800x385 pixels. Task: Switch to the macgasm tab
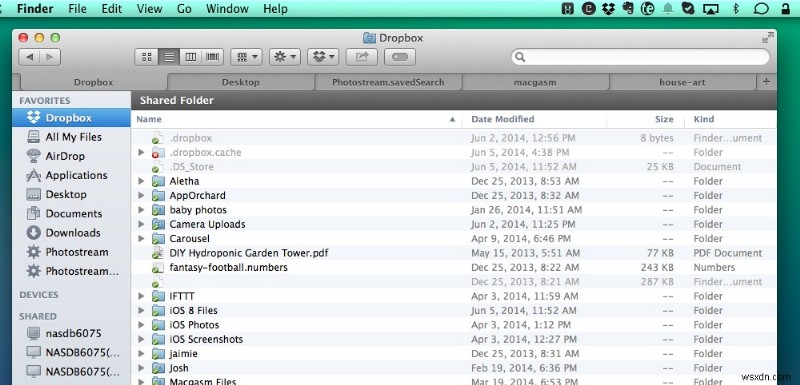coord(535,82)
